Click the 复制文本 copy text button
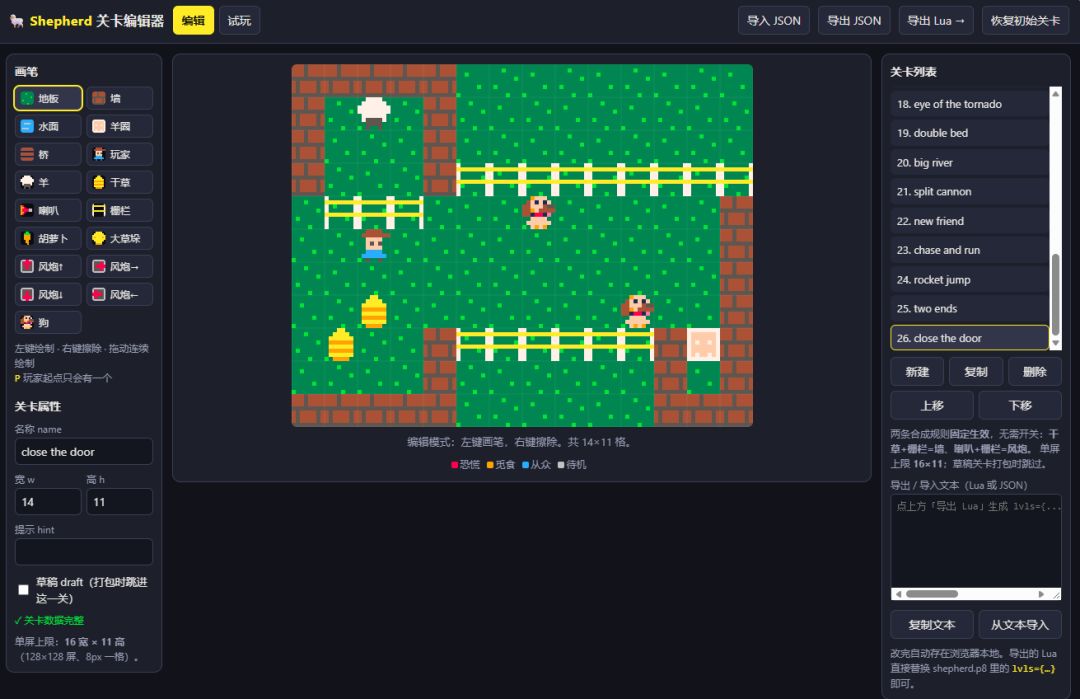The width and height of the screenshot is (1080, 699). [x=932, y=625]
